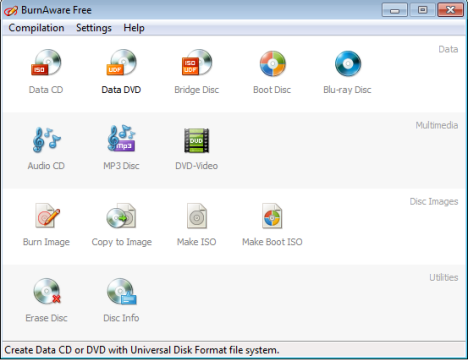Open the Compilation menu
This screenshot has width=468, height=360.
36,28
